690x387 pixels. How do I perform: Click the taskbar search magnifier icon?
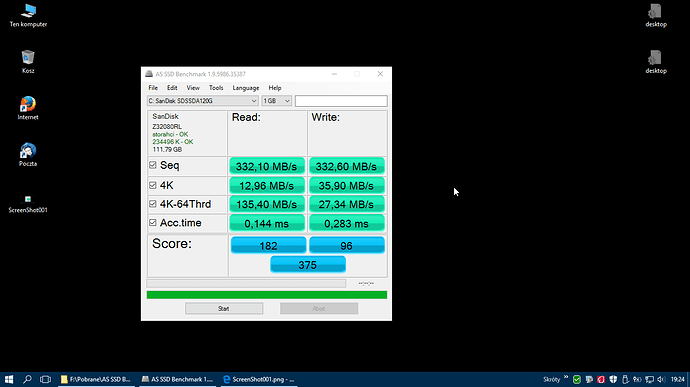click(x=27, y=379)
